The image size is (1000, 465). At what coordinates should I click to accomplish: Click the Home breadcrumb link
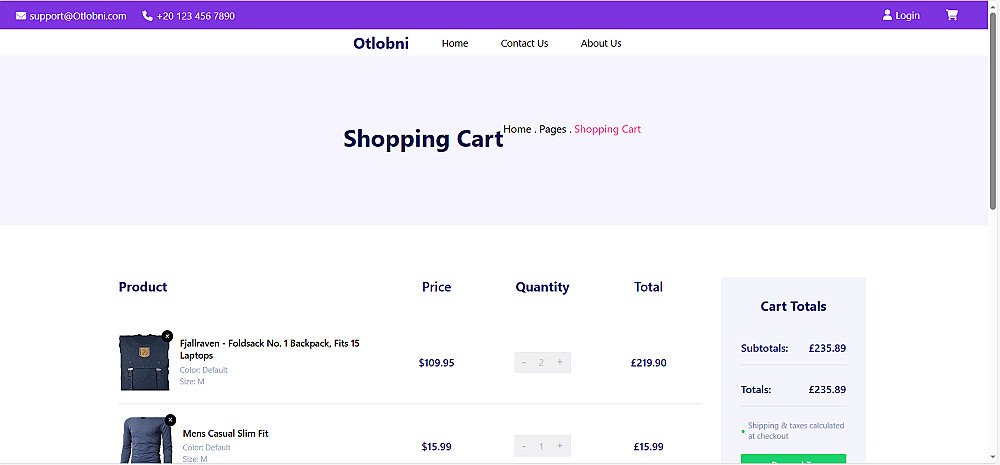517,129
